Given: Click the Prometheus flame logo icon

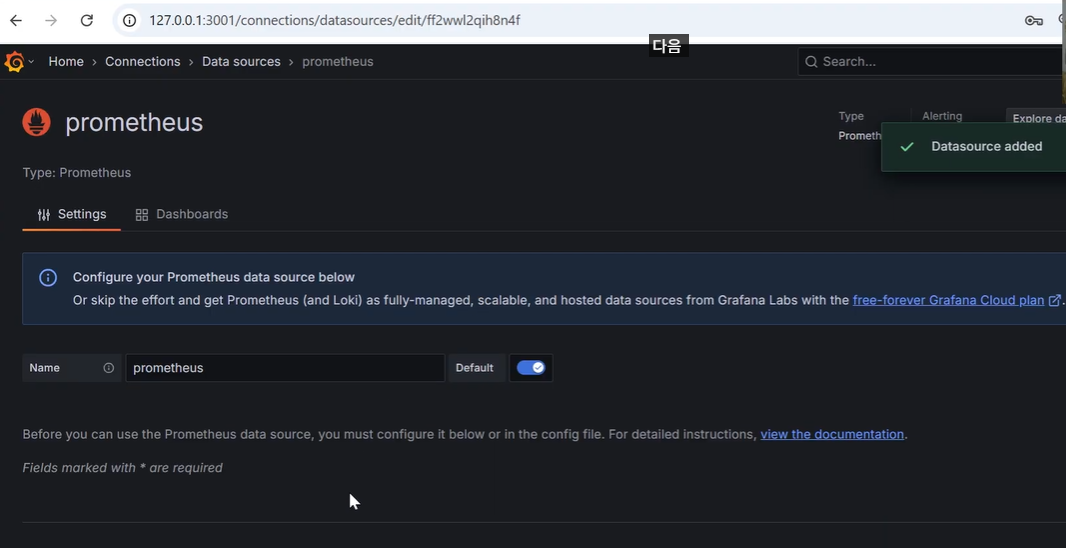Looking at the screenshot, I should pos(37,122).
